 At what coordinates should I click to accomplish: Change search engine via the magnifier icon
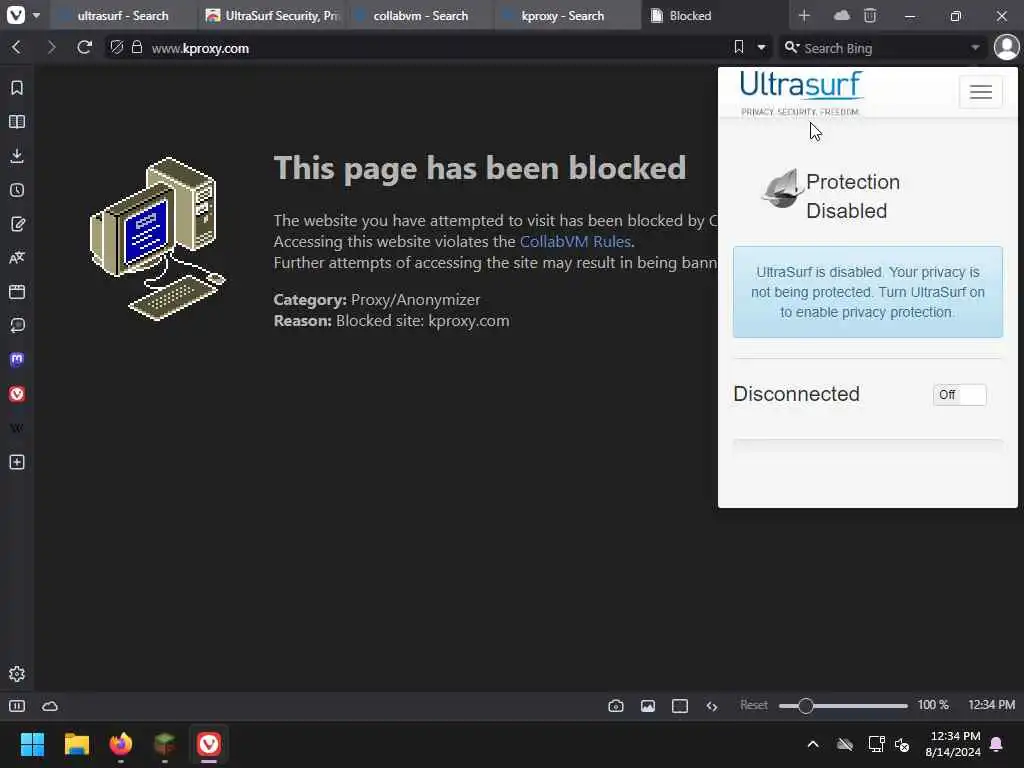(792, 48)
